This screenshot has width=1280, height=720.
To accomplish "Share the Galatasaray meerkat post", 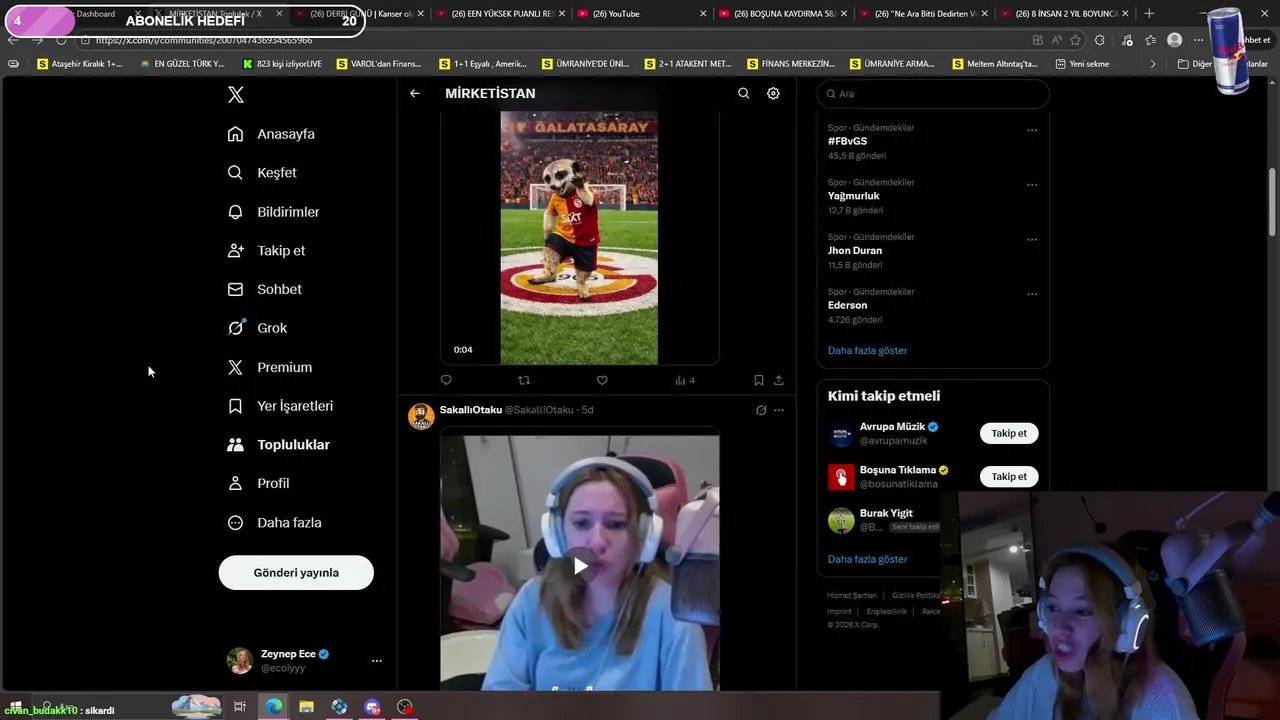I will click(779, 380).
